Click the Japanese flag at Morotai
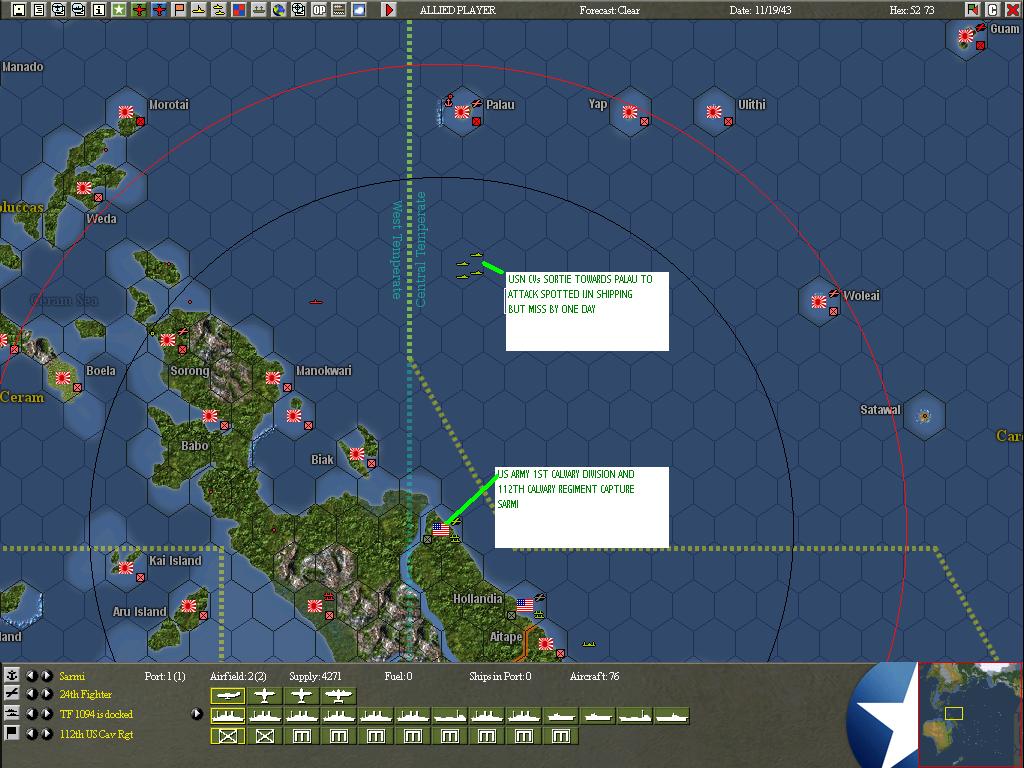Screen dimensions: 1024x768 point(126,112)
